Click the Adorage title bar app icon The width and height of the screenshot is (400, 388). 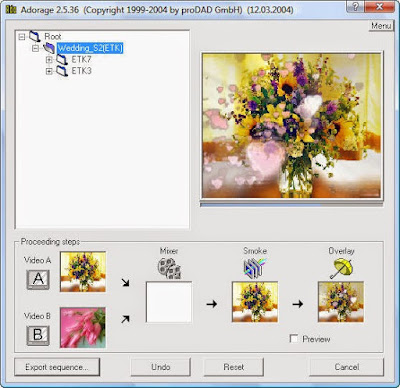[x=10, y=9]
